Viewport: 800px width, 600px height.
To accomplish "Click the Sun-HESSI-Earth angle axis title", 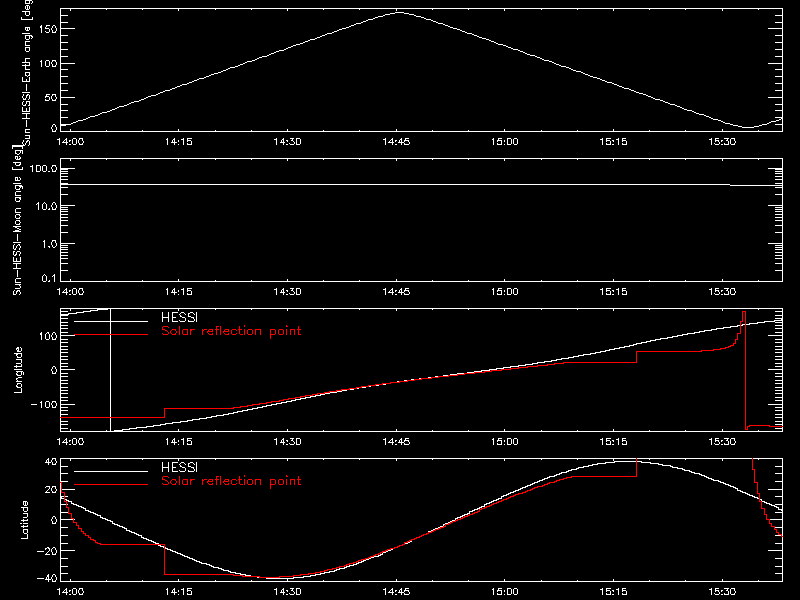I will pyautogui.click(x=27, y=73).
